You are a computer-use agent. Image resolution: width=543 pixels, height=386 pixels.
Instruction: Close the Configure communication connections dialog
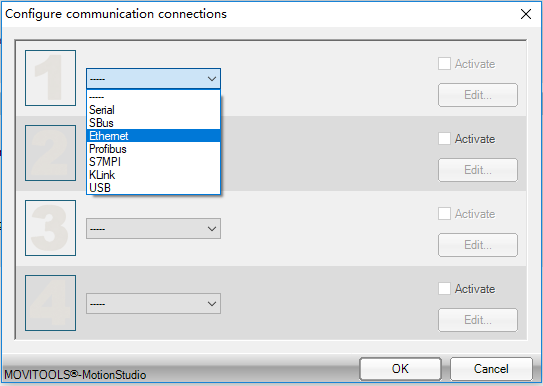coord(526,14)
